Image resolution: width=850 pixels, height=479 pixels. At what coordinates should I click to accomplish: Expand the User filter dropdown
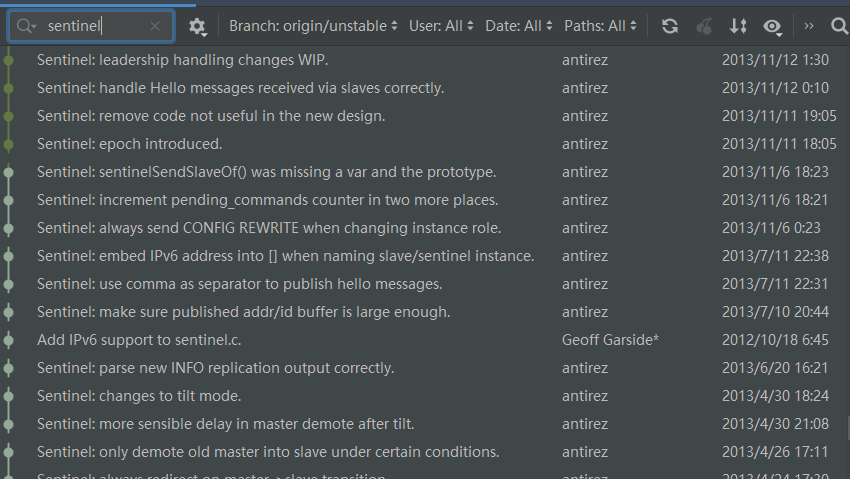441,26
